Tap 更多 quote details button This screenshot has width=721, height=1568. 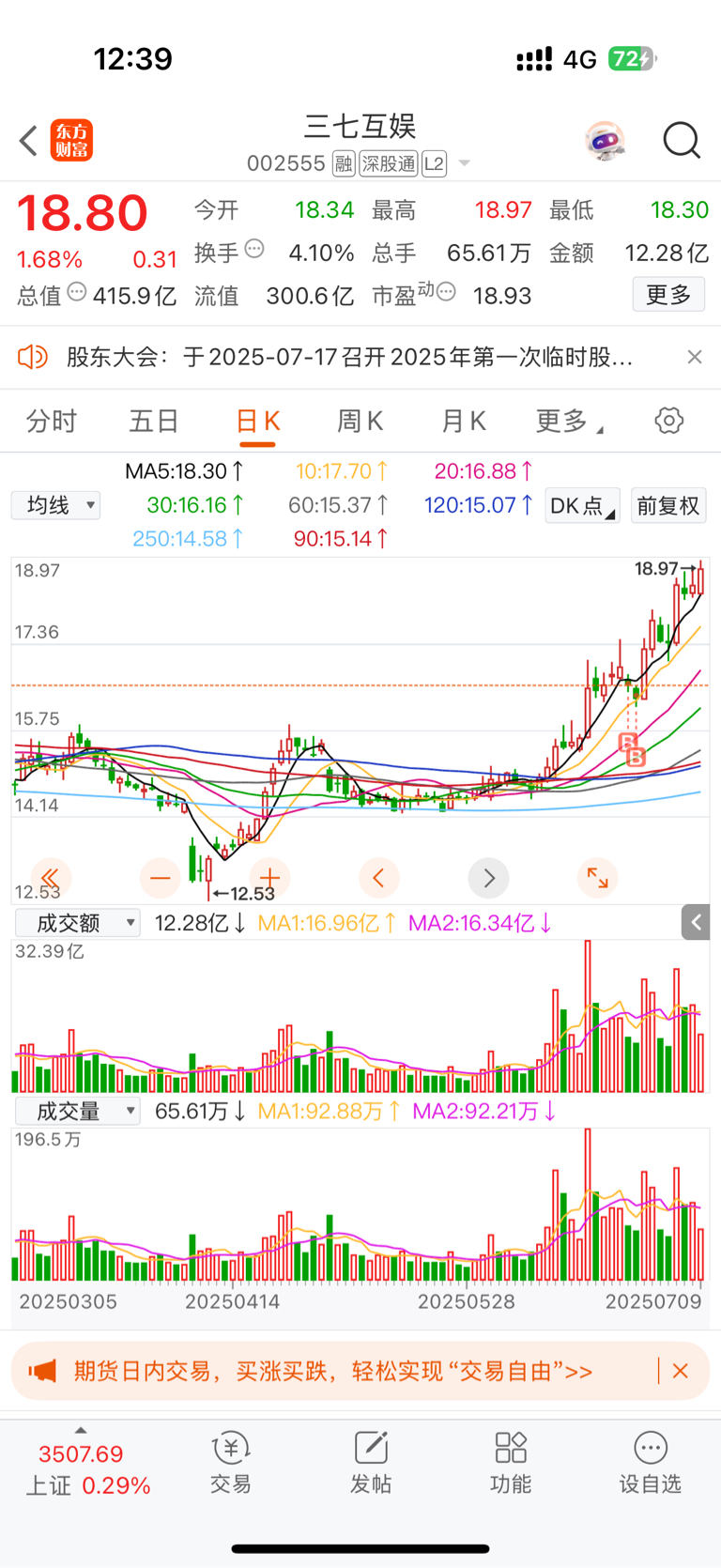(668, 295)
